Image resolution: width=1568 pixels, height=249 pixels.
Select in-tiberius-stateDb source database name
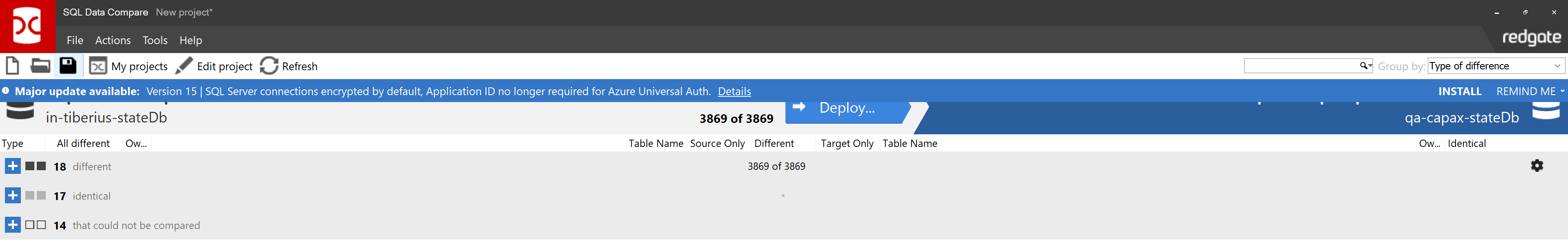pos(107,118)
